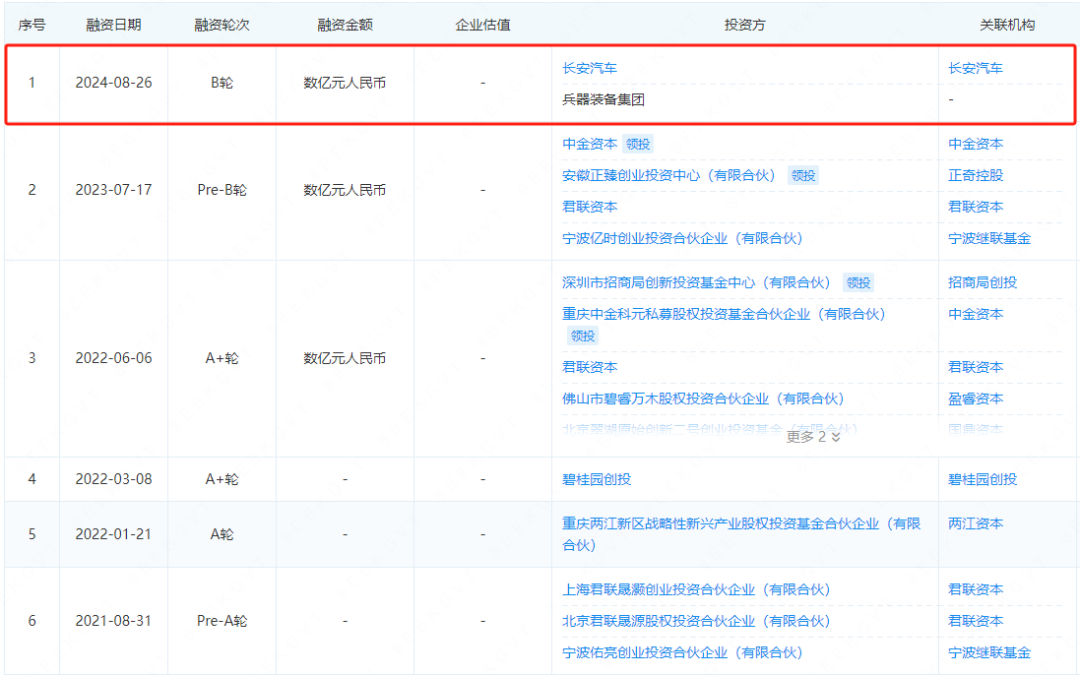Open 重庆两江新区战略性新兴产业股权投资基金 link

click(x=741, y=534)
